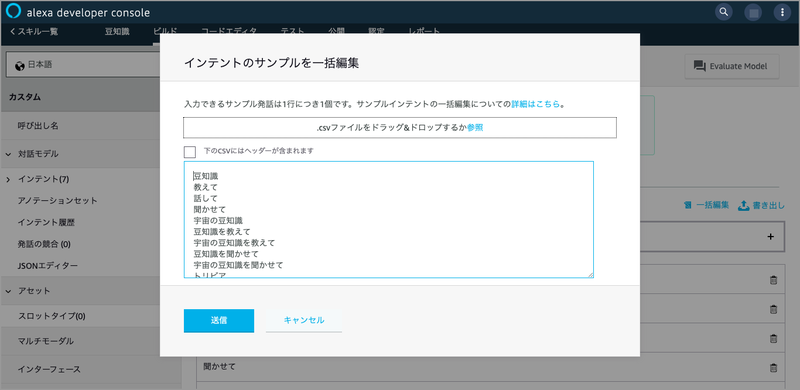Collapse the アセット section chevron

coord(9,291)
